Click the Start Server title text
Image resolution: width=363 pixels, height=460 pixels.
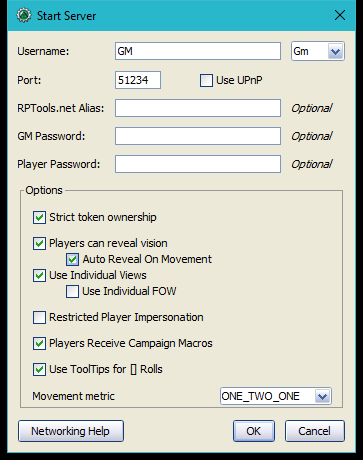pyautogui.click(x=66, y=16)
